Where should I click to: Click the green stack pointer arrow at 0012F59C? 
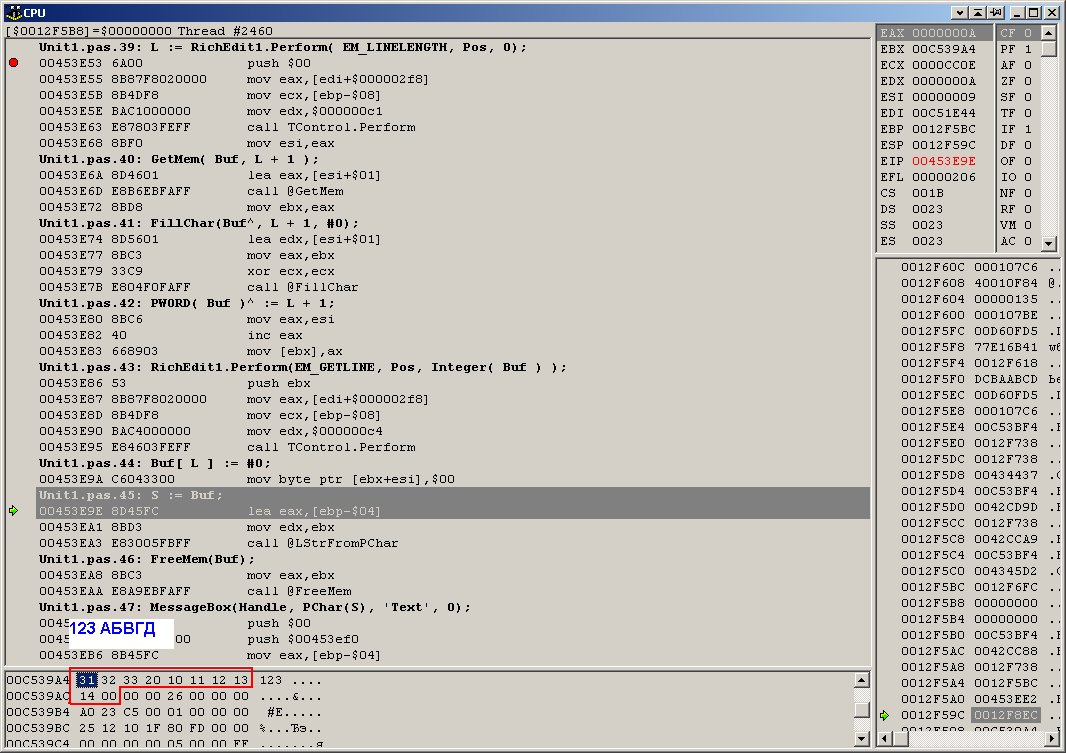coord(885,715)
